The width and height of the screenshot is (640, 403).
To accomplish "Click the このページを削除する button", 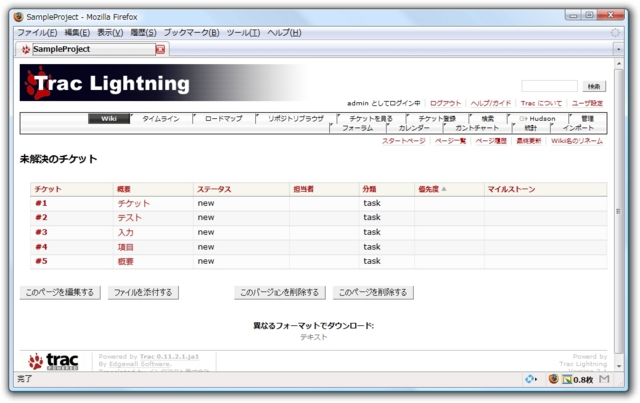I will (x=373, y=292).
